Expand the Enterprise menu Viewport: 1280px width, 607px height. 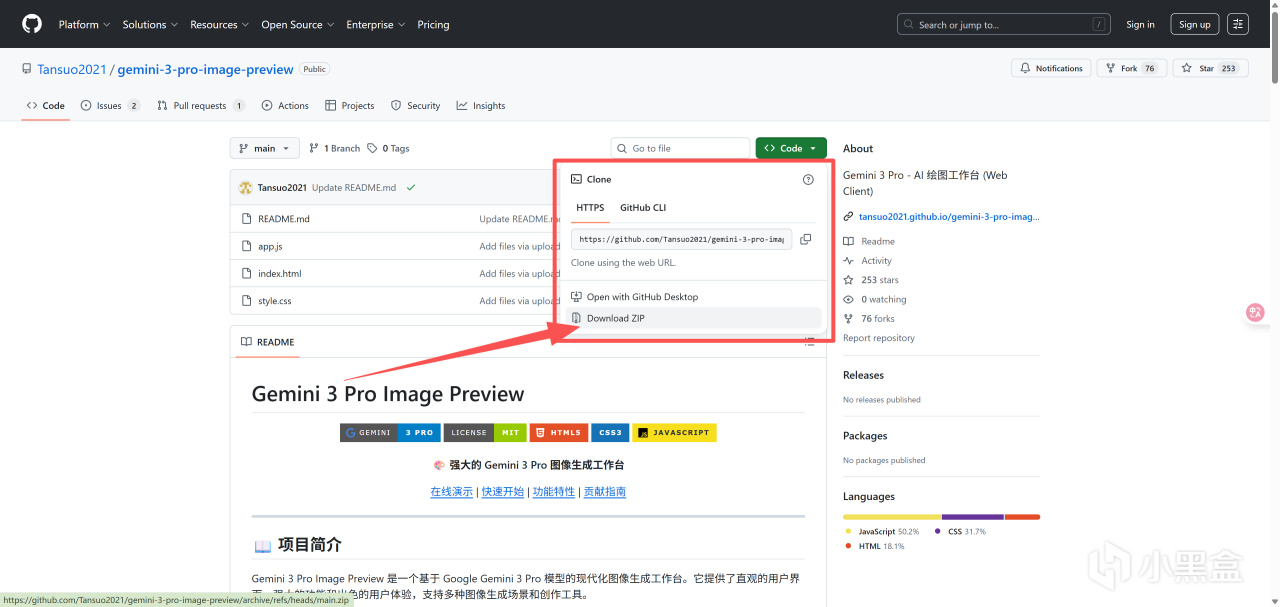[x=375, y=24]
